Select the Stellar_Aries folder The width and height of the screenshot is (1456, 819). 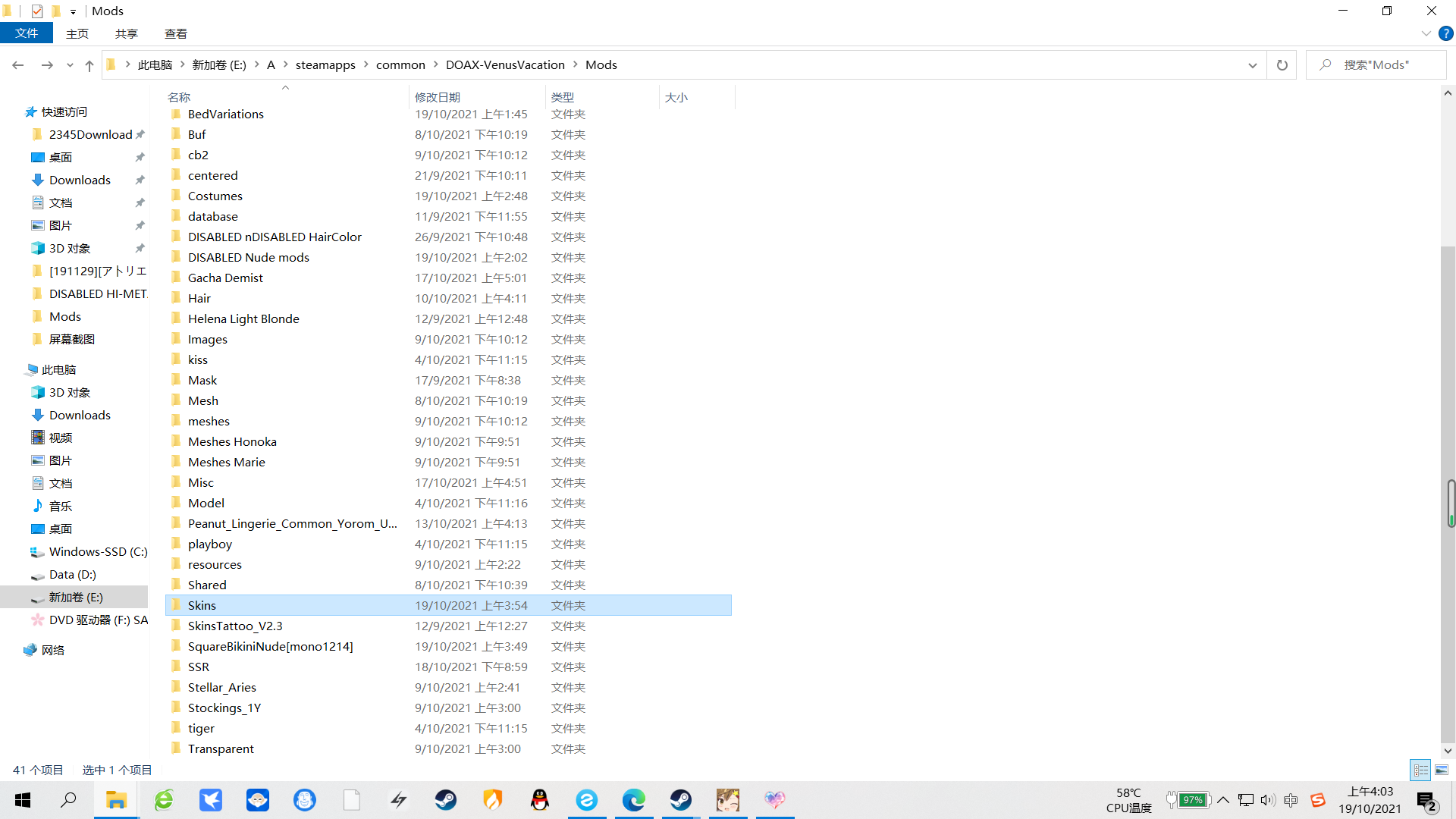(x=221, y=687)
